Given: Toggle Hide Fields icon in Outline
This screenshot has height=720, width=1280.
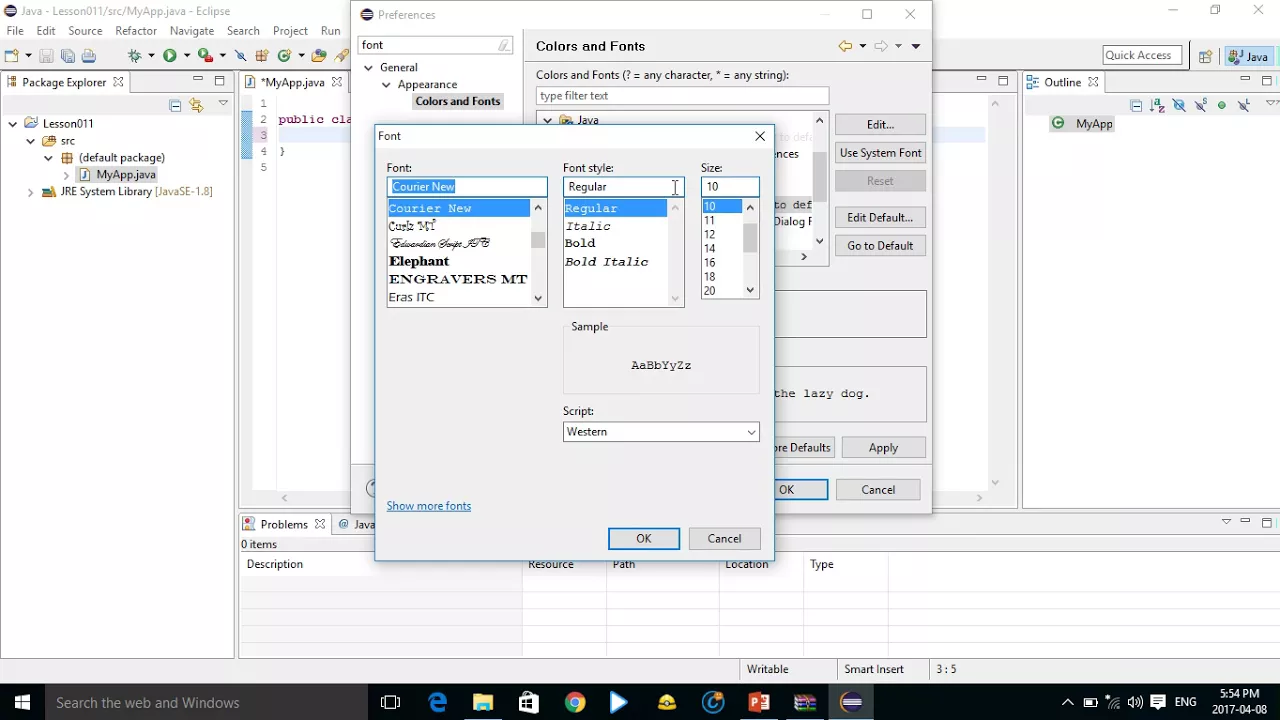Looking at the screenshot, I should pyautogui.click(x=1179, y=105).
